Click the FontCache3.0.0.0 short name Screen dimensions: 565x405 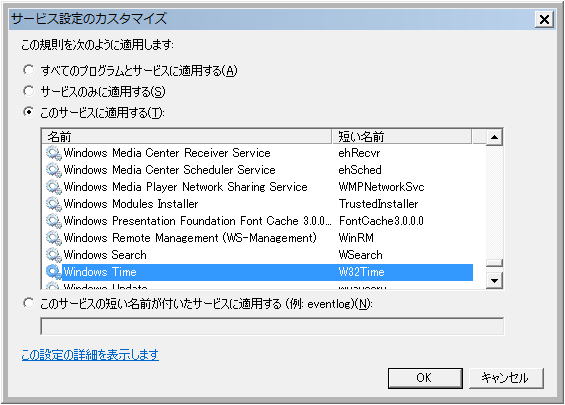381,221
